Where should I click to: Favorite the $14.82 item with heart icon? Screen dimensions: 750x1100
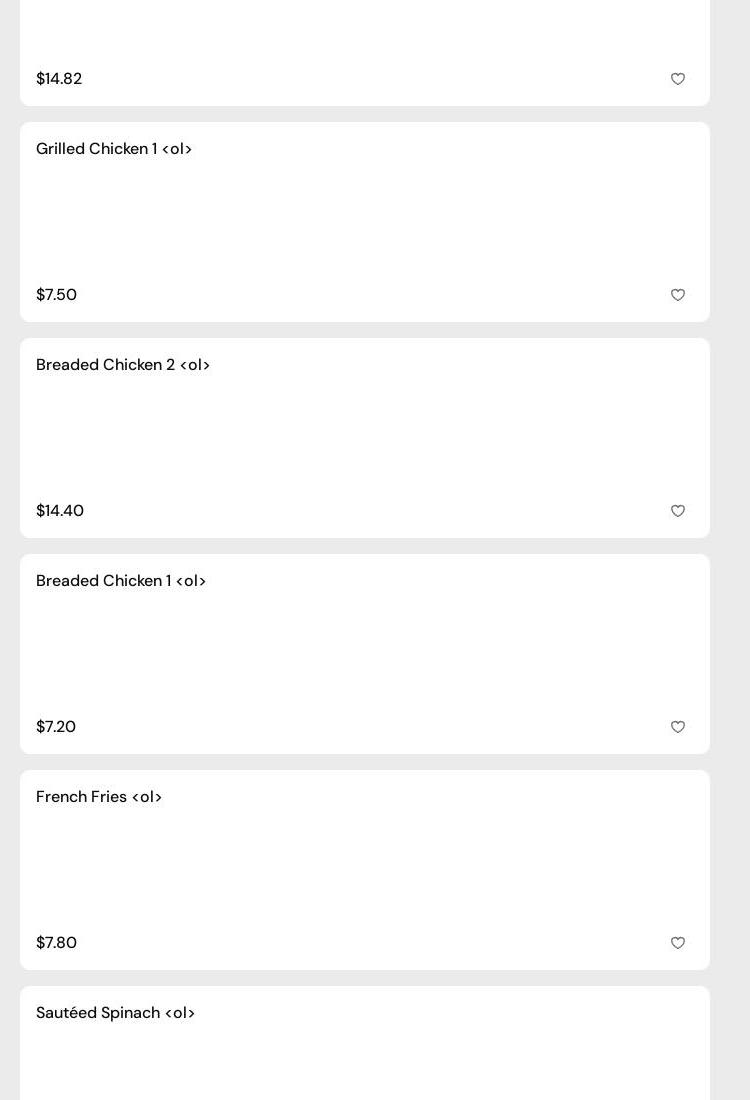[678, 79]
